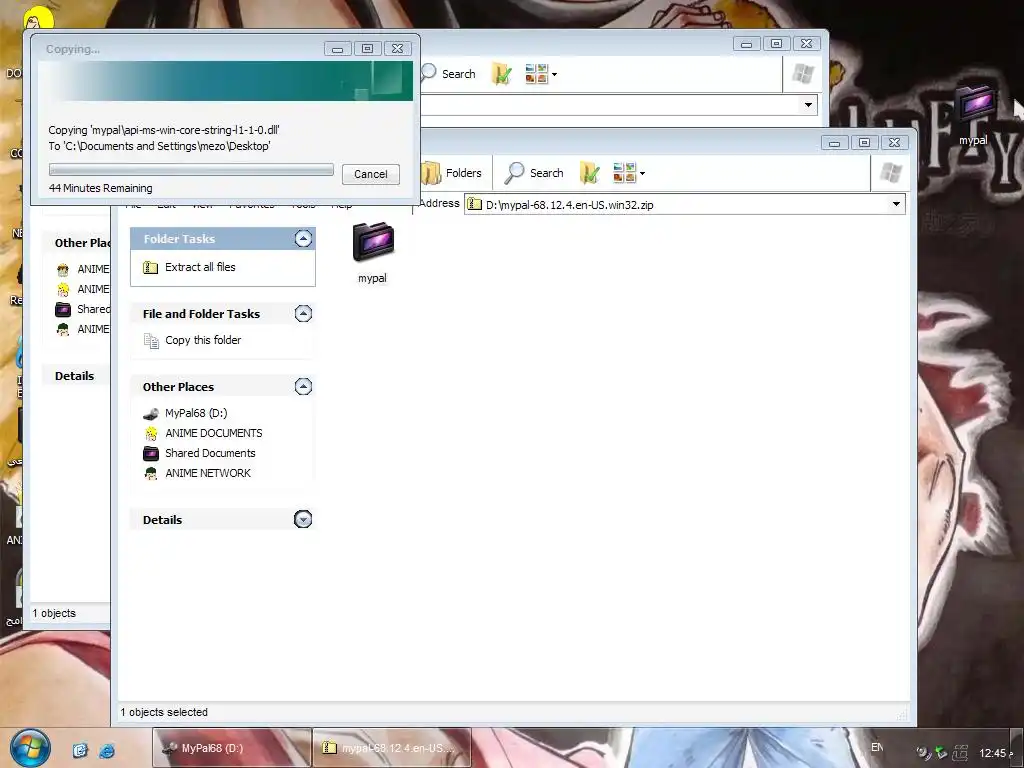Click the safely remove hardware tray icon
This screenshot has width=1024, height=768.
pos(941,752)
